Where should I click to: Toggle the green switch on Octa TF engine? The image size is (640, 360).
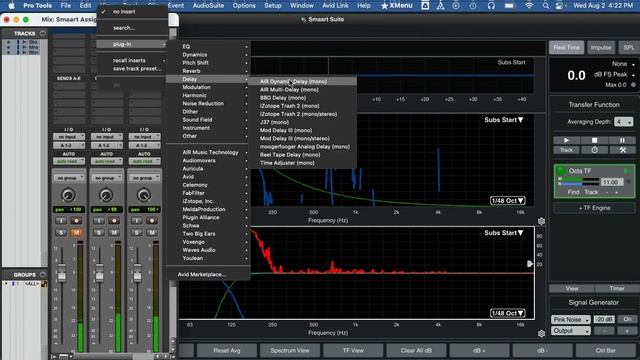tap(627, 171)
